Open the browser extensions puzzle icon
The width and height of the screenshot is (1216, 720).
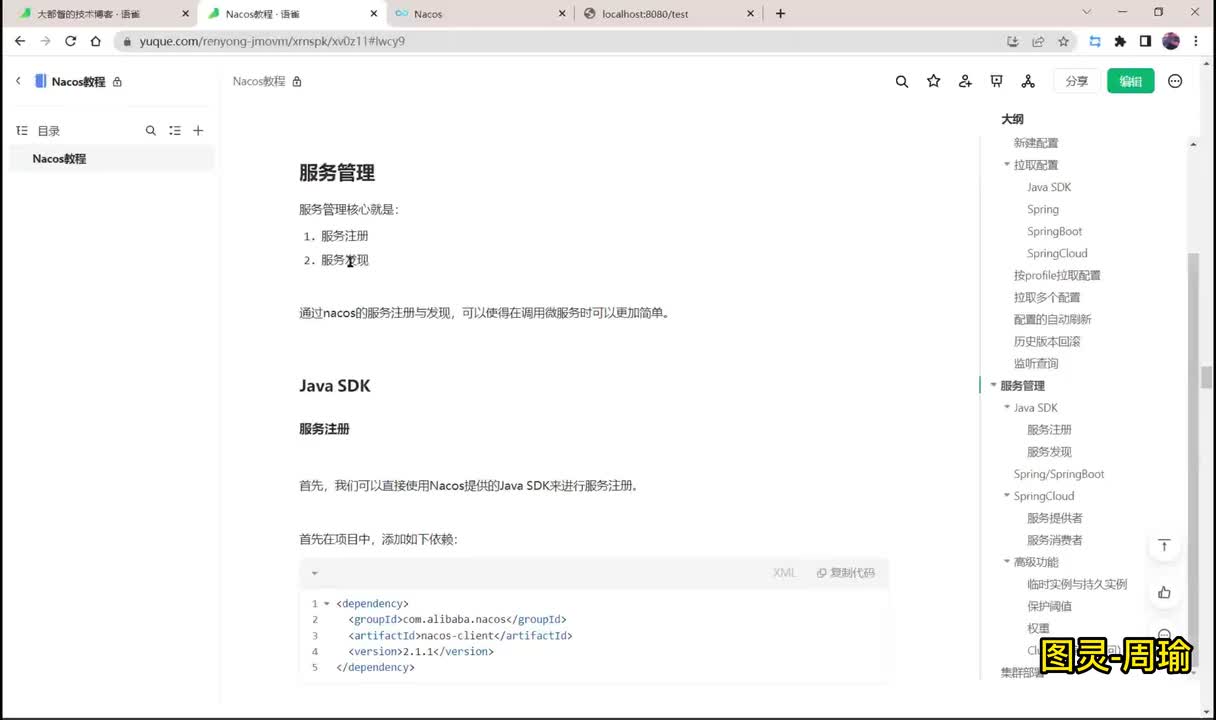1120,41
